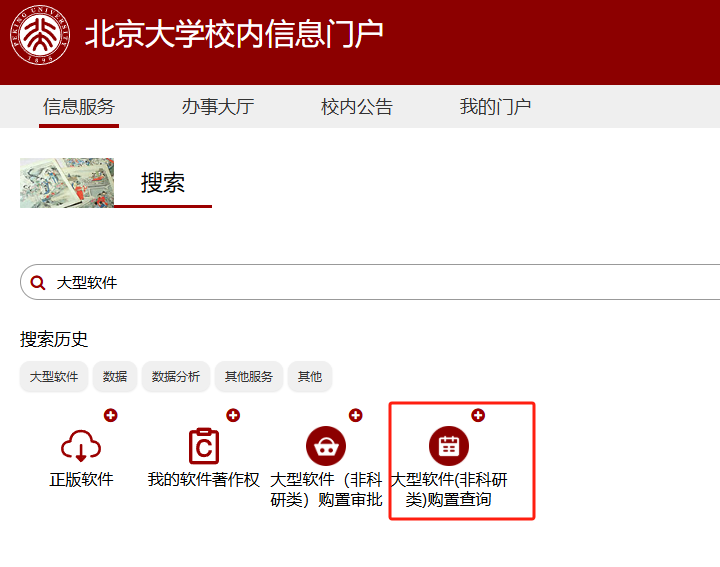Screen dimensions: 720x567
Task: Go to the 我的门户 tab
Action: [495, 107]
